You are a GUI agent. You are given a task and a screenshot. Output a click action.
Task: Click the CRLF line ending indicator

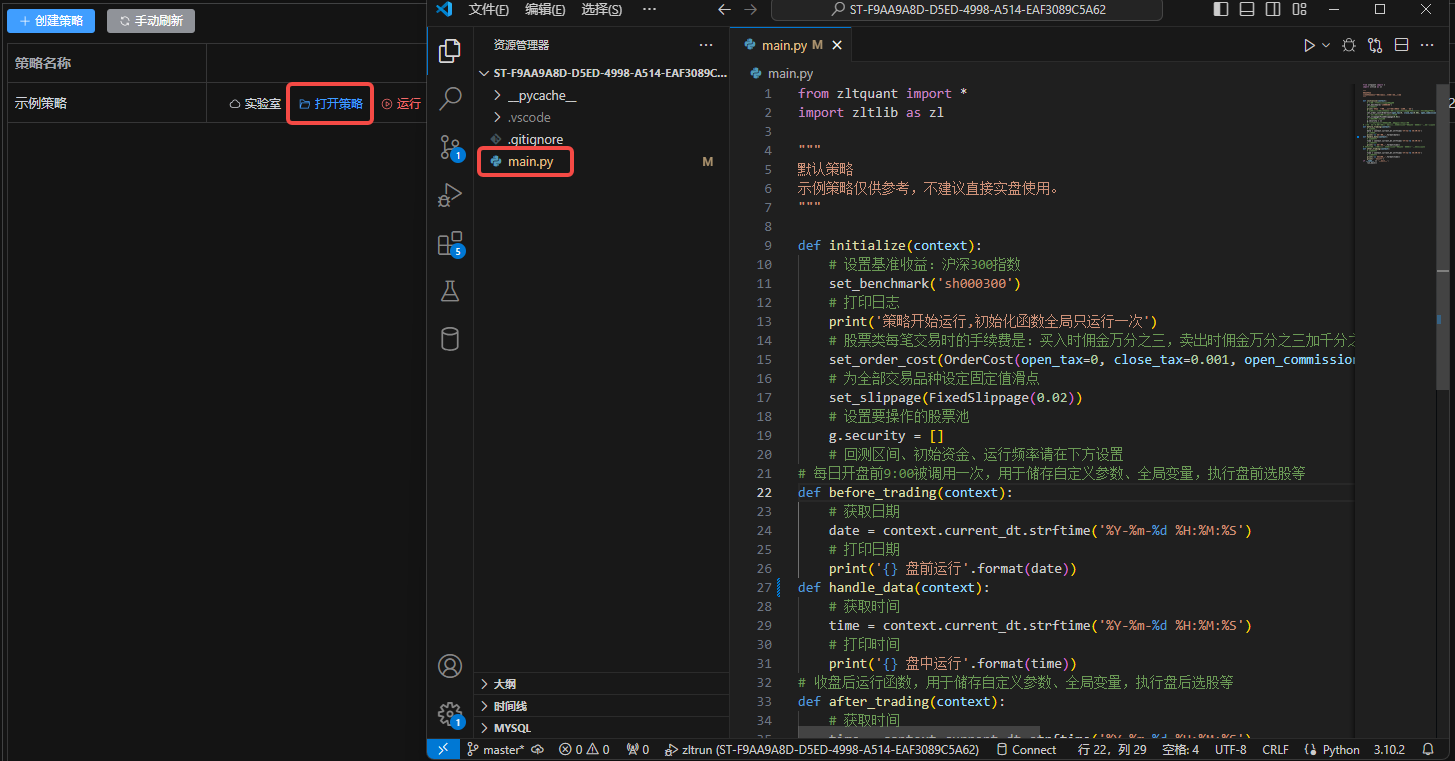click(1275, 749)
